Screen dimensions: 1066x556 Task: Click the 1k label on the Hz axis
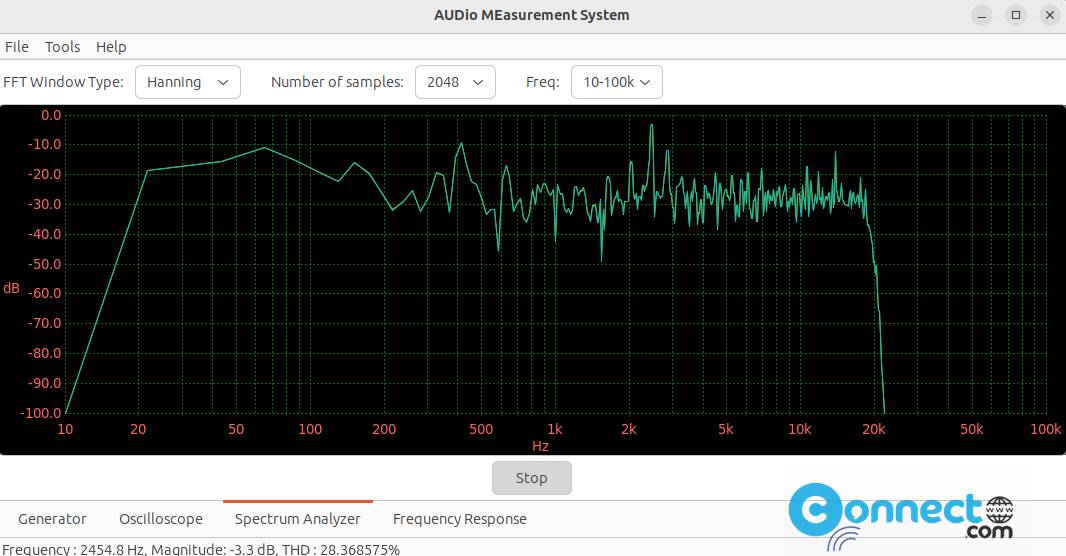pyautogui.click(x=555, y=429)
